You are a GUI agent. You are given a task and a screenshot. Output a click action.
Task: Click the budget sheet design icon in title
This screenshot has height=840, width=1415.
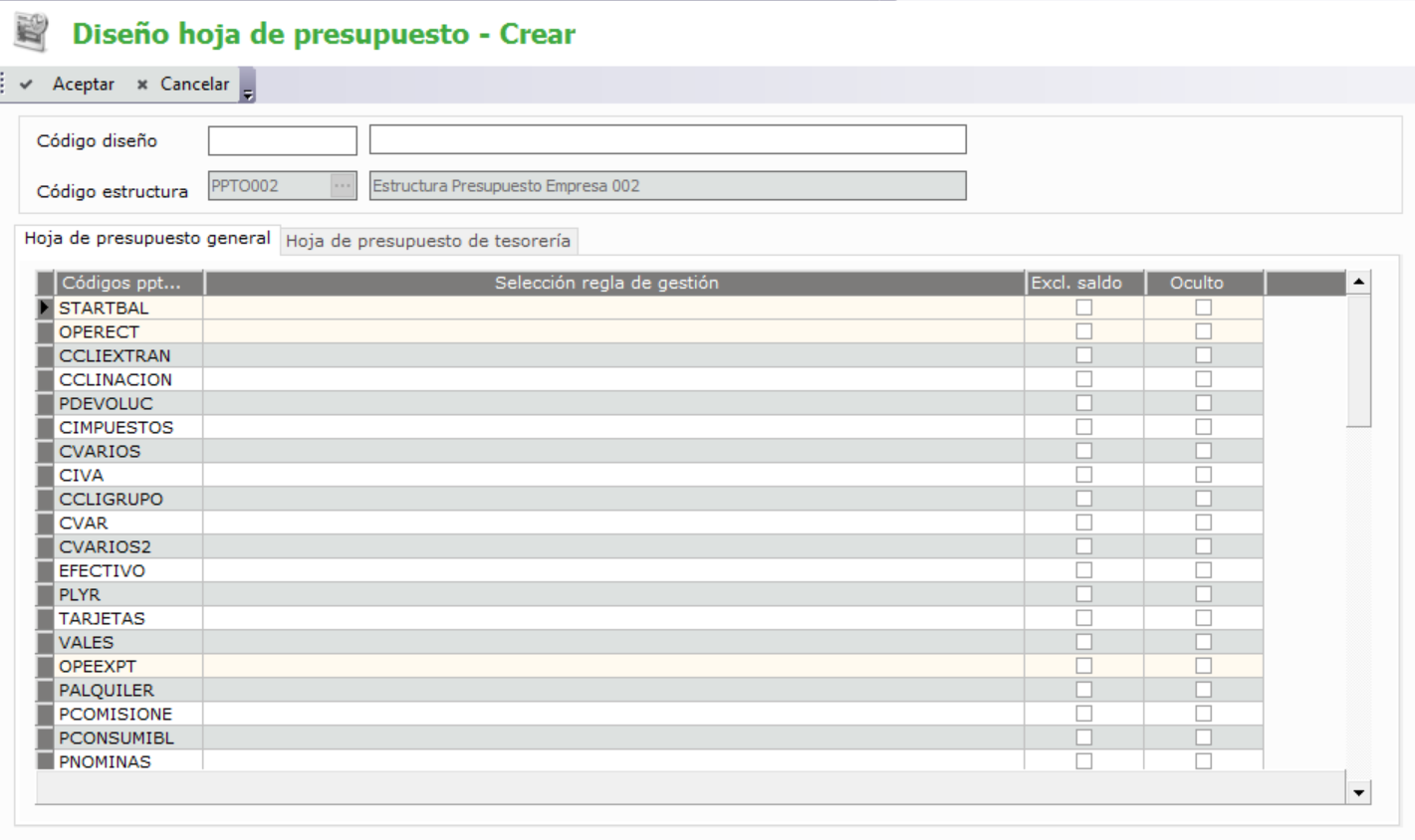click(x=31, y=33)
